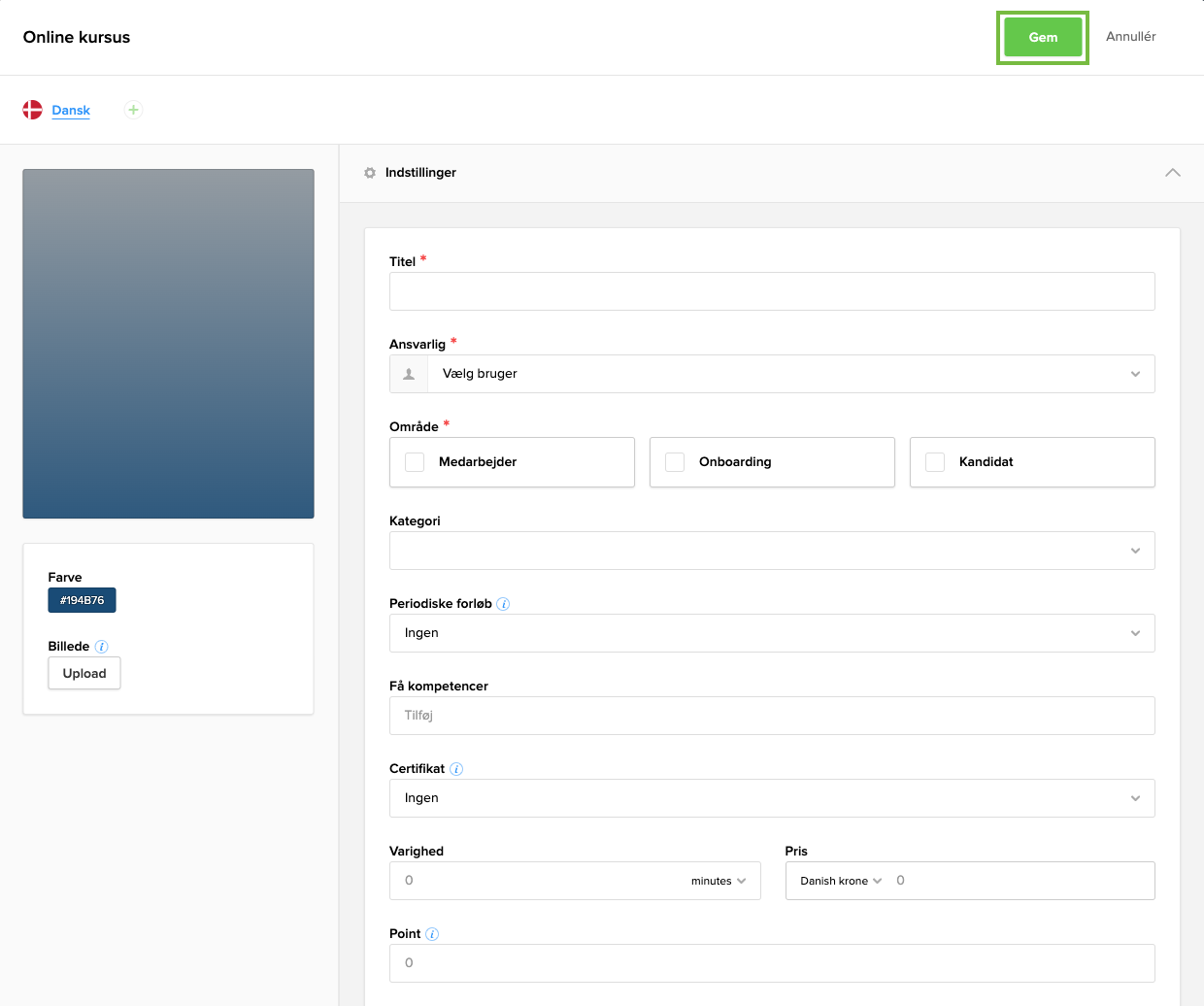1204x1006 pixels.
Task: Click the green plus icon to add language
Action: [x=133, y=110]
